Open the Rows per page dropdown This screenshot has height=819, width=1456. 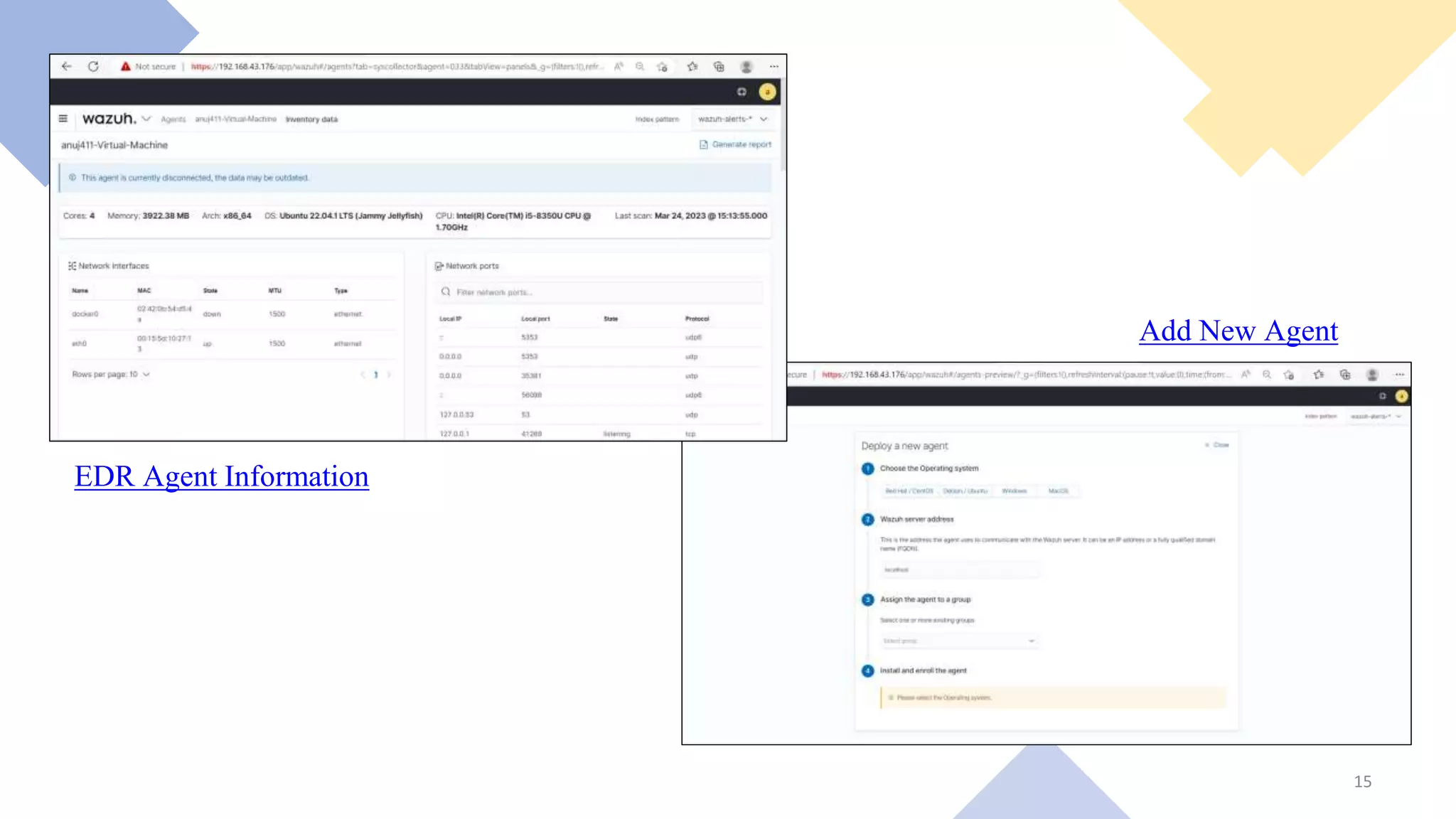tap(110, 374)
